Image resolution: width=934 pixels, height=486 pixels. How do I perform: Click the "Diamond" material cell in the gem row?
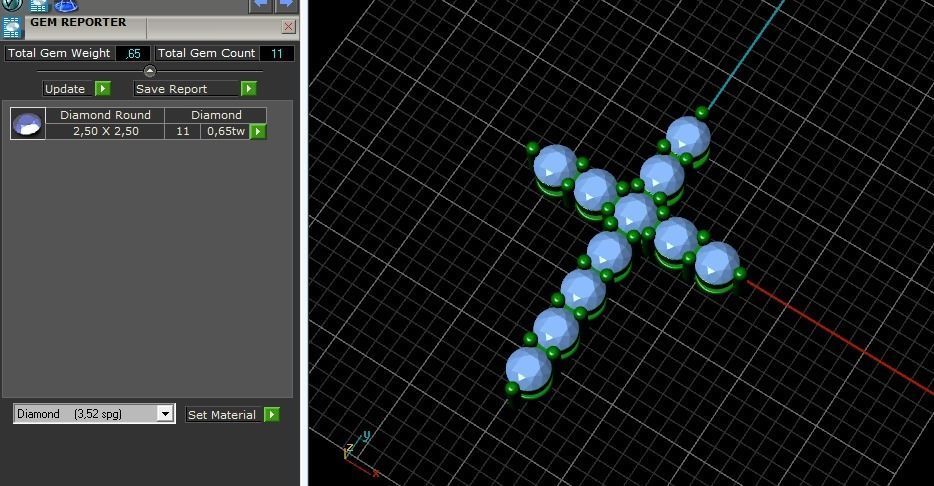[216, 115]
